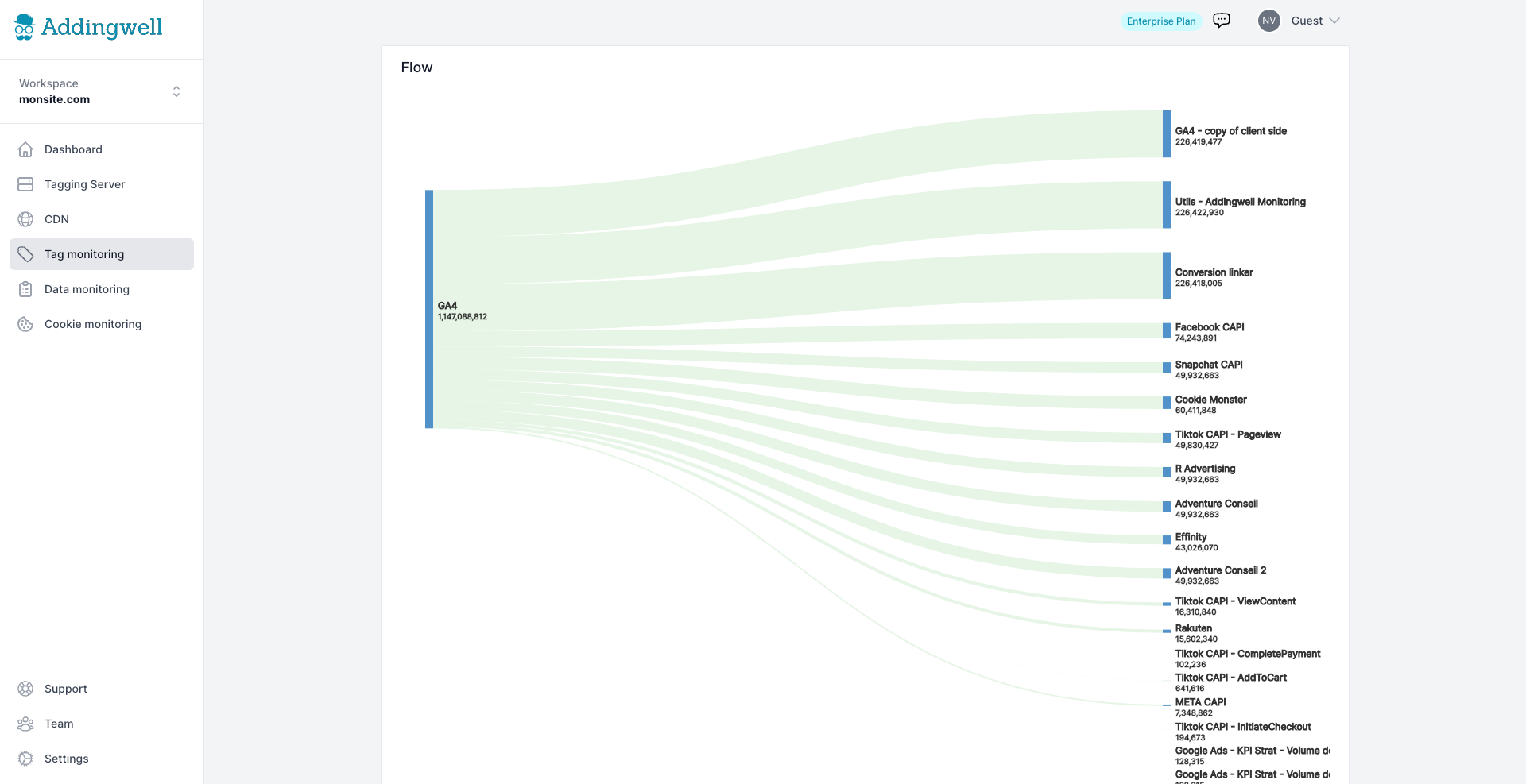Click the Enterprise Plan badge
1526x784 pixels.
1161,21
